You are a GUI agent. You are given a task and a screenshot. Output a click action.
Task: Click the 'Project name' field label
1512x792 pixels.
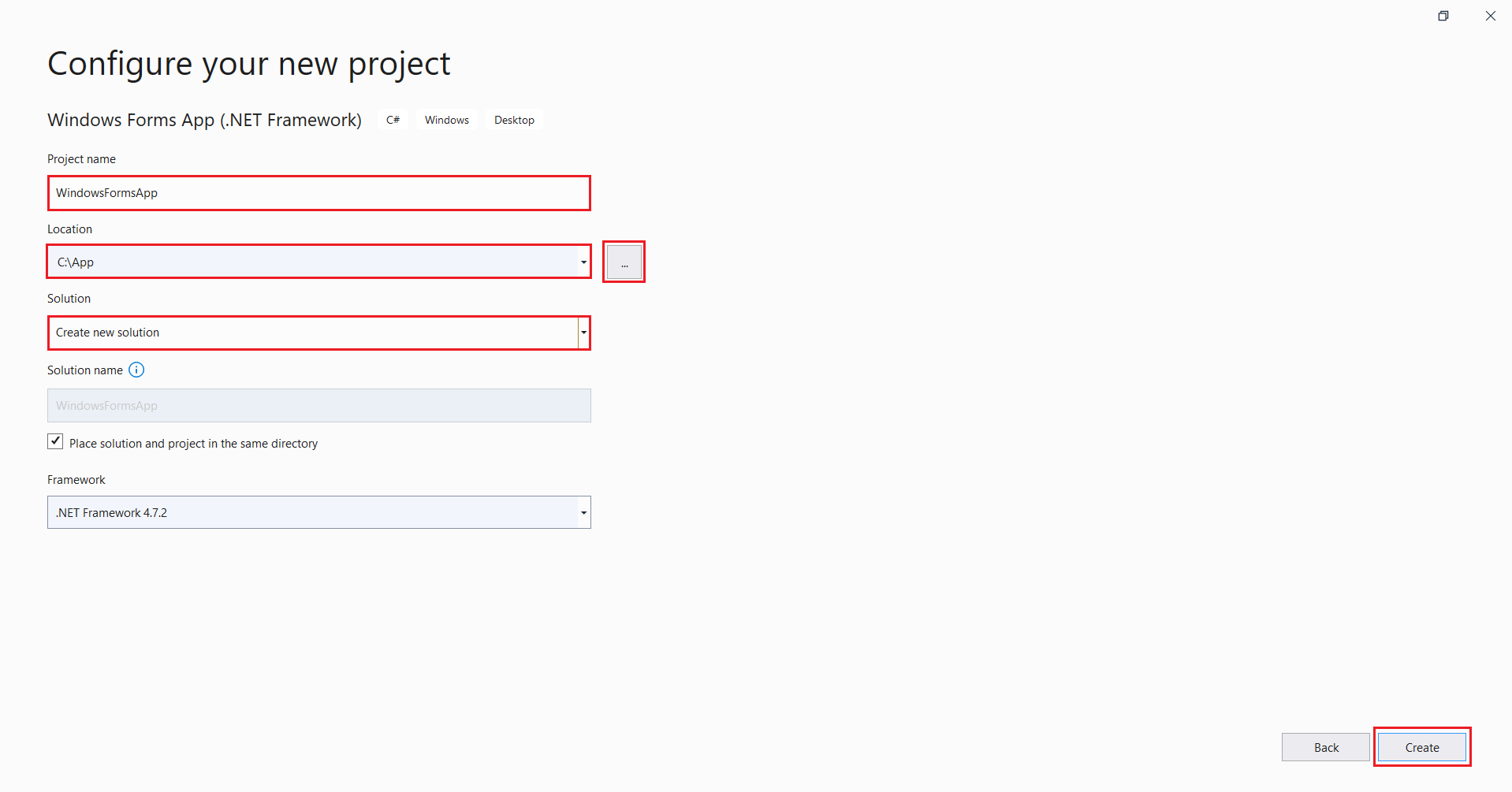(x=81, y=159)
